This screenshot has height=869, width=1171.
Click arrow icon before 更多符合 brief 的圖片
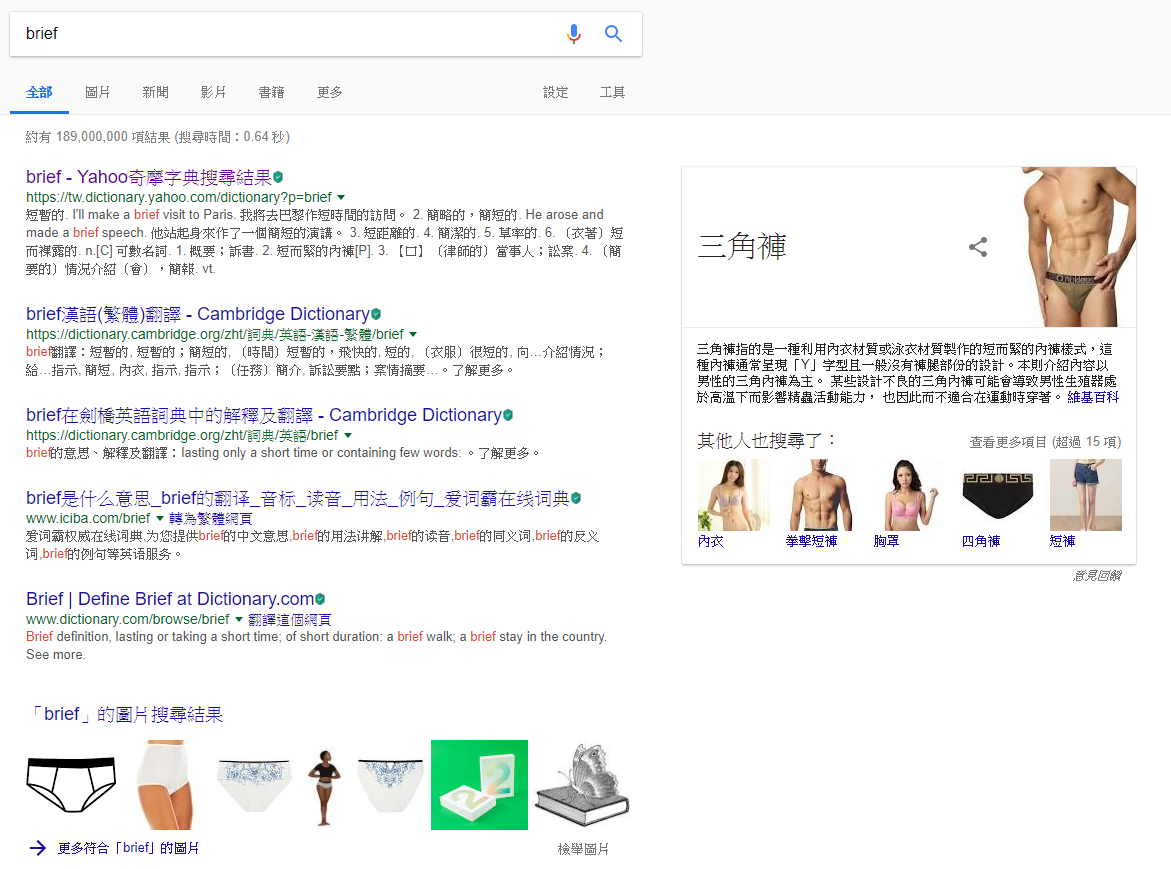[37, 848]
